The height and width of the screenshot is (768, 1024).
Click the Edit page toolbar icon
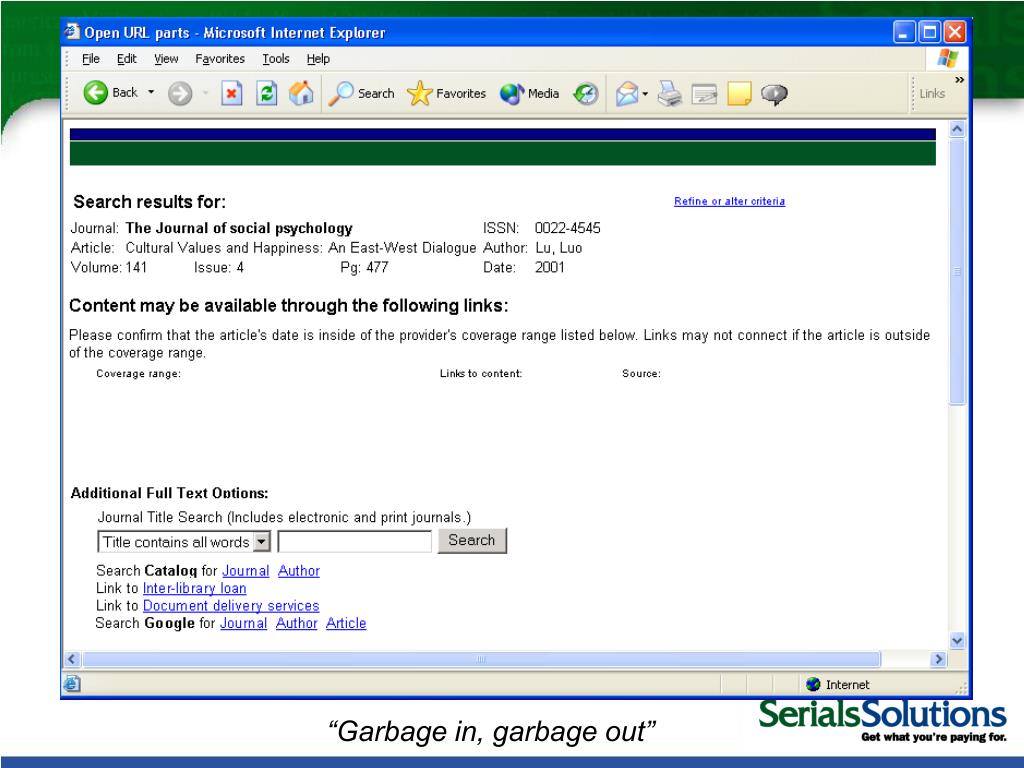tap(704, 94)
